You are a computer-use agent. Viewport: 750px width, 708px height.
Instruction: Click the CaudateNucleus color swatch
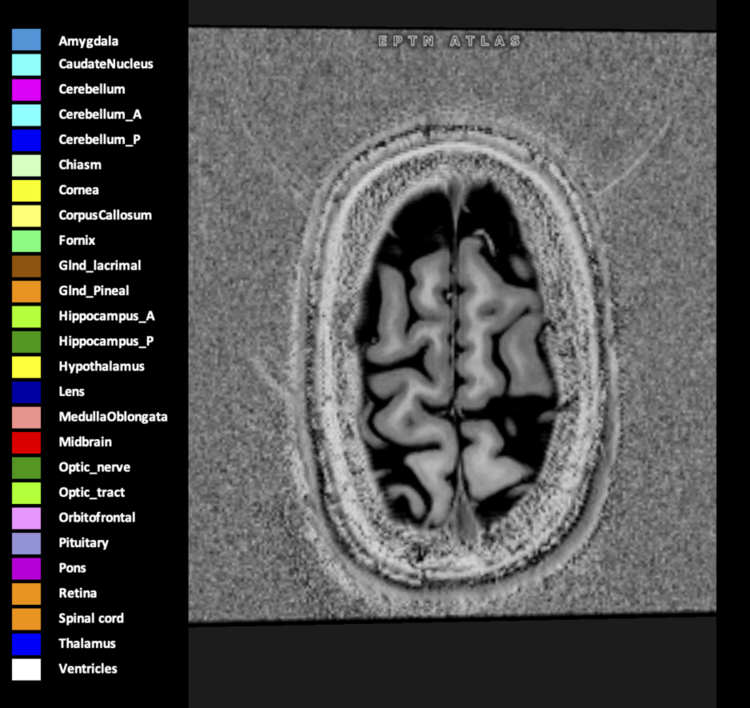pos(26,65)
